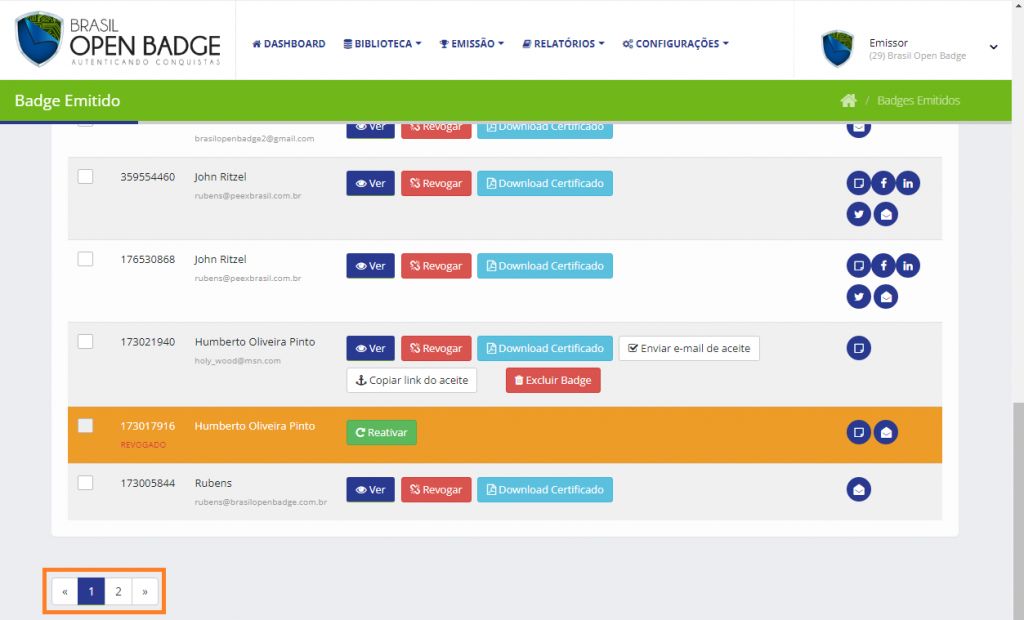Click the red Excluir Badge button
Image resolution: width=1024 pixels, height=620 pixels.
coord(553,381)
